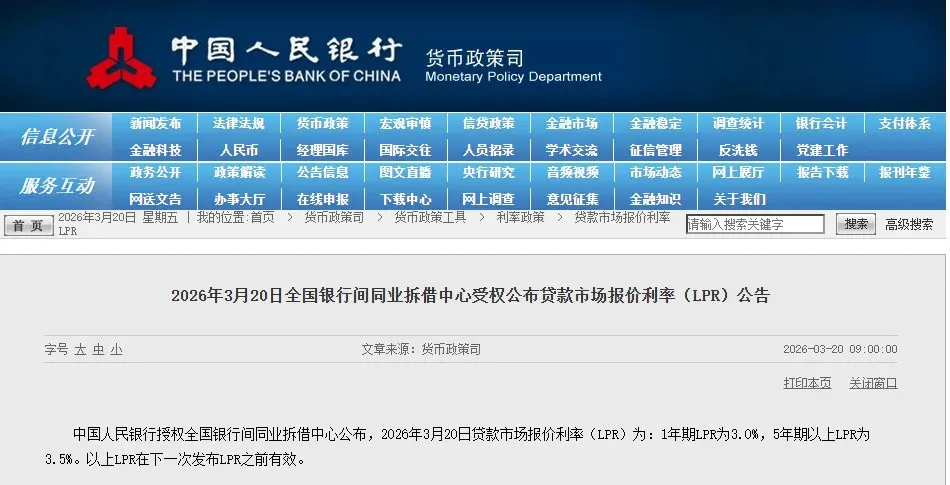This screenshot has width=950, height=485.
Task: Select the 政策解读 item
Action: pos(239,173)
